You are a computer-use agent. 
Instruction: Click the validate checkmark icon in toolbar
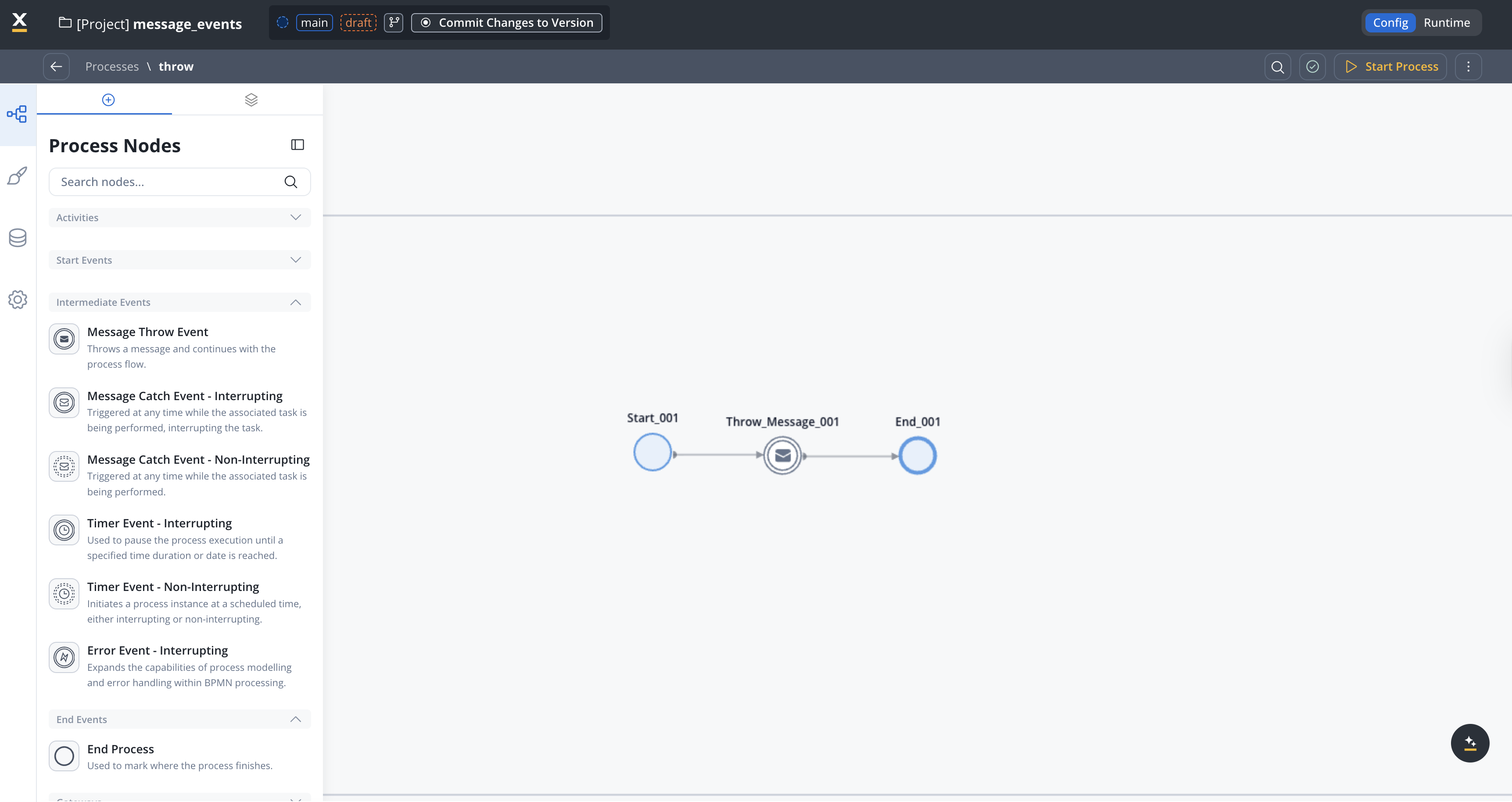(1312, 67)
